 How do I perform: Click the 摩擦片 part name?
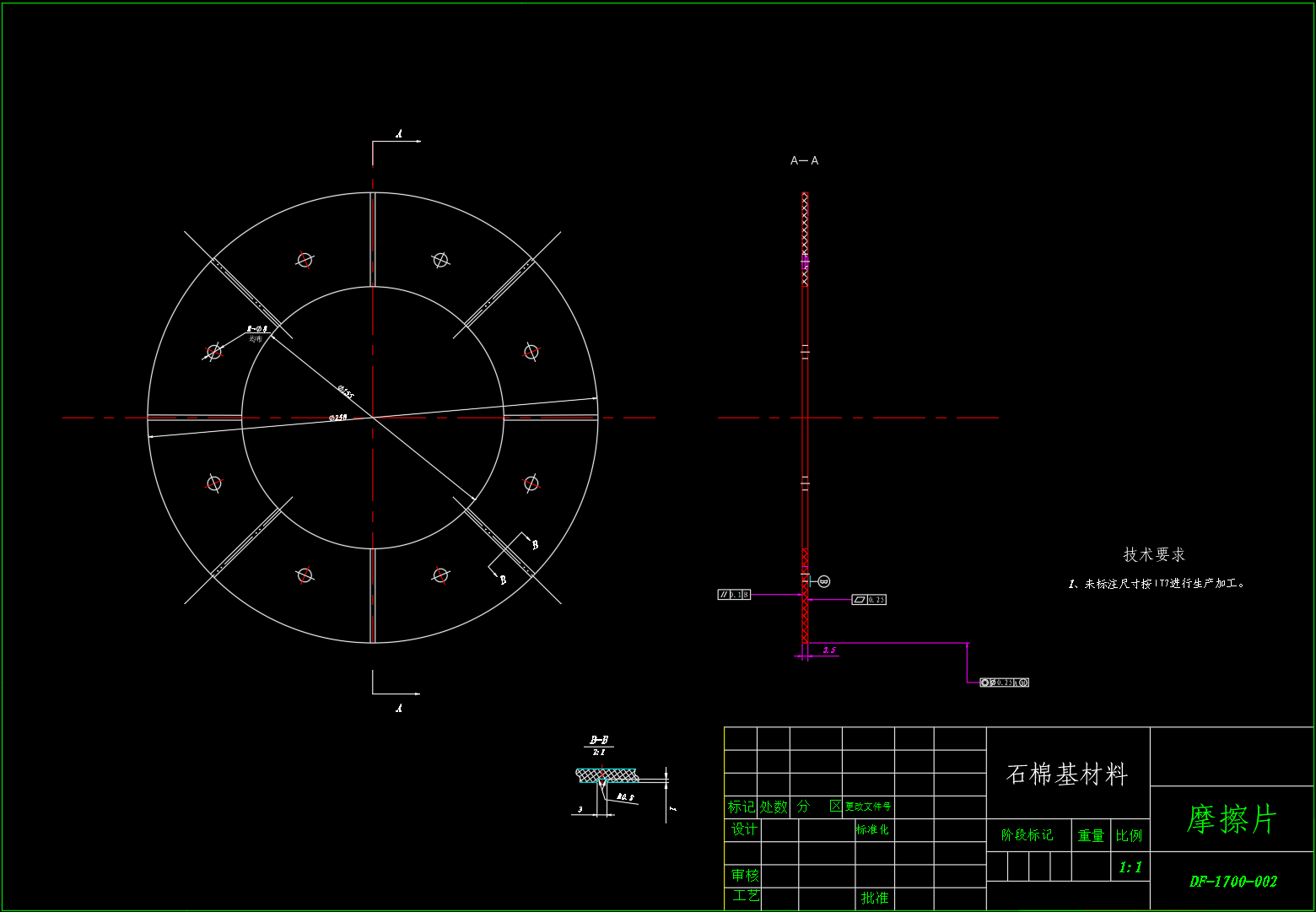click(1232, 818)
